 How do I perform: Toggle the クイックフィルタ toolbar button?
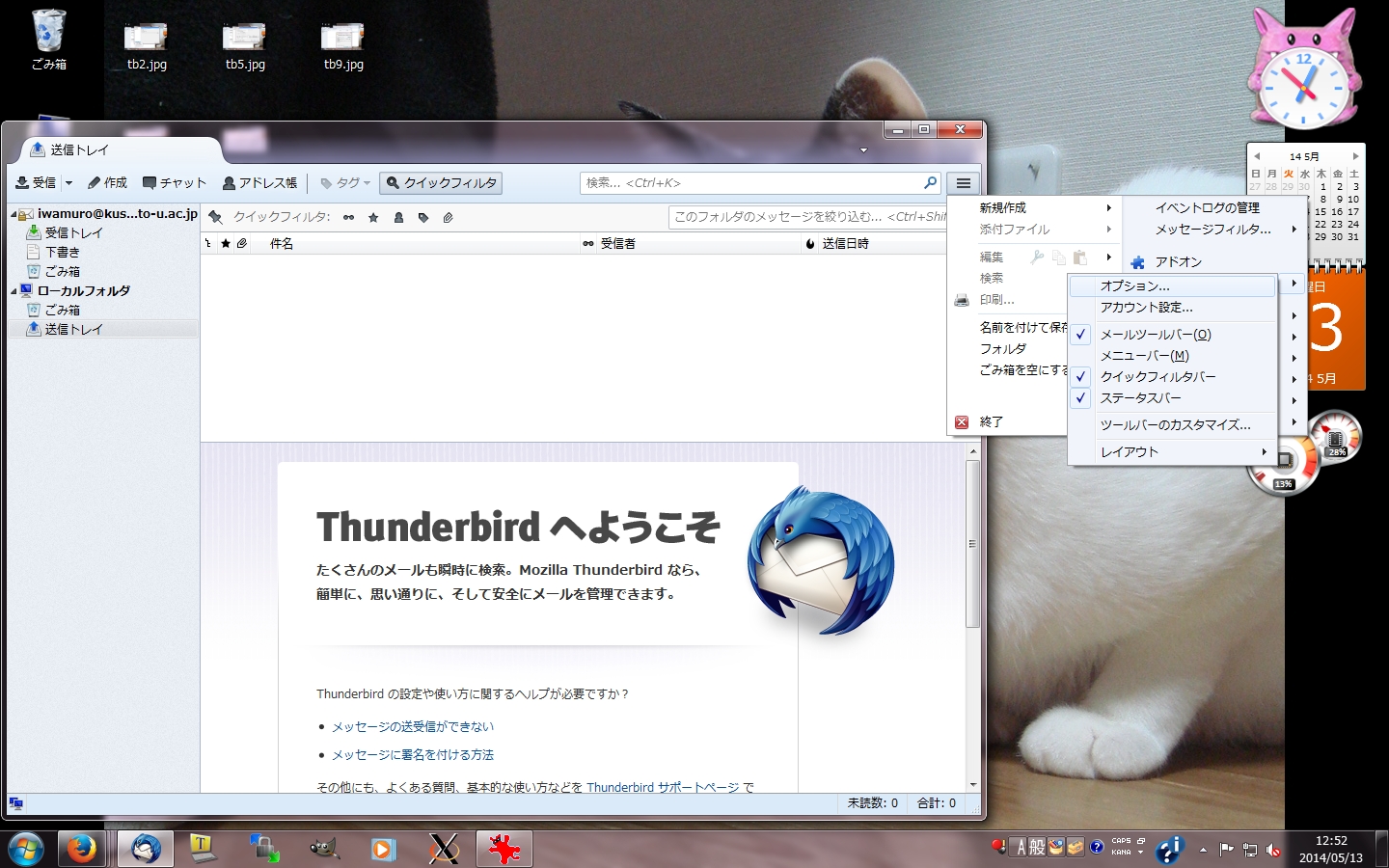pos(441,182)
